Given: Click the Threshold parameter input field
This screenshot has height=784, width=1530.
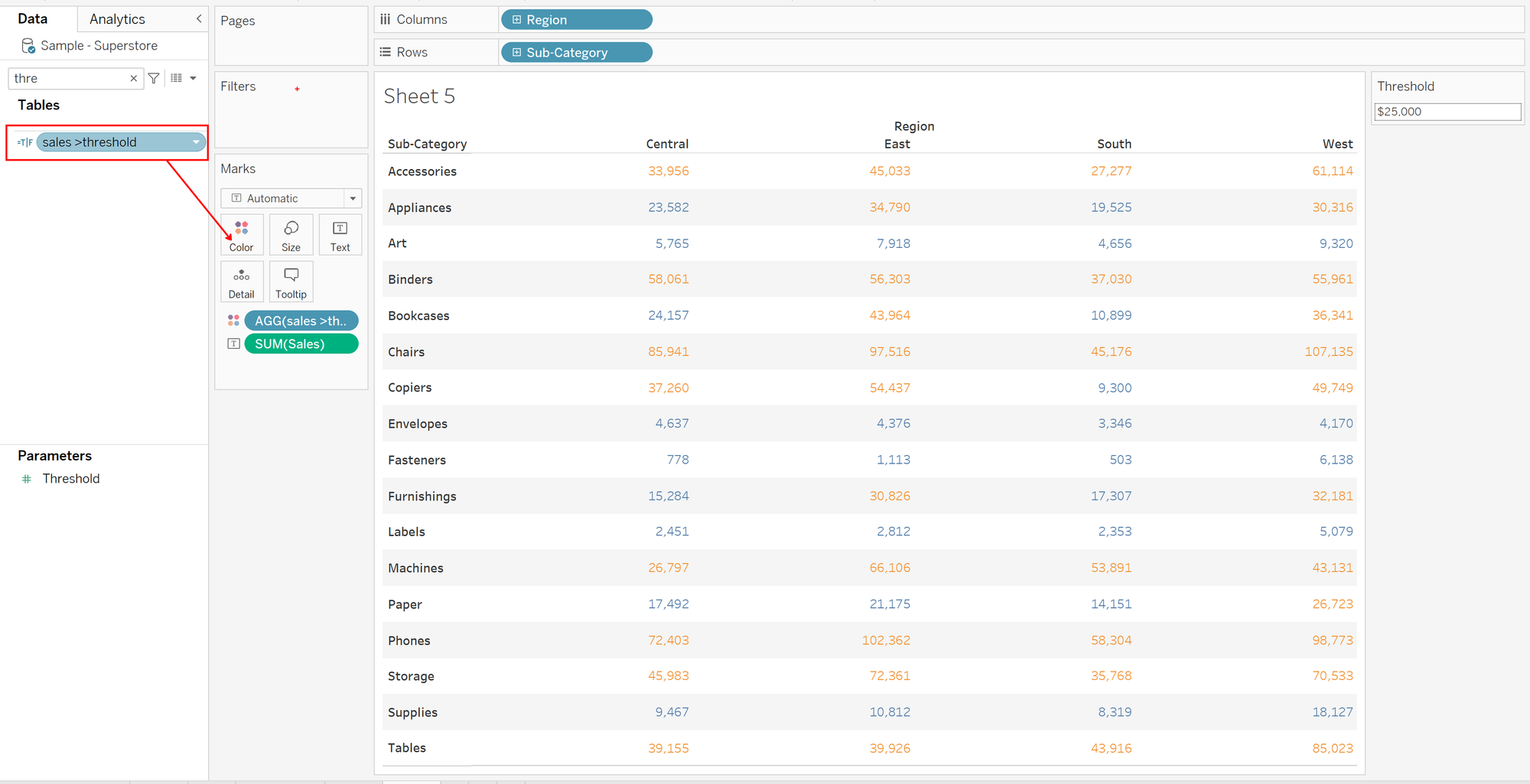Looking at the screenshot, I should point(1447,112).
